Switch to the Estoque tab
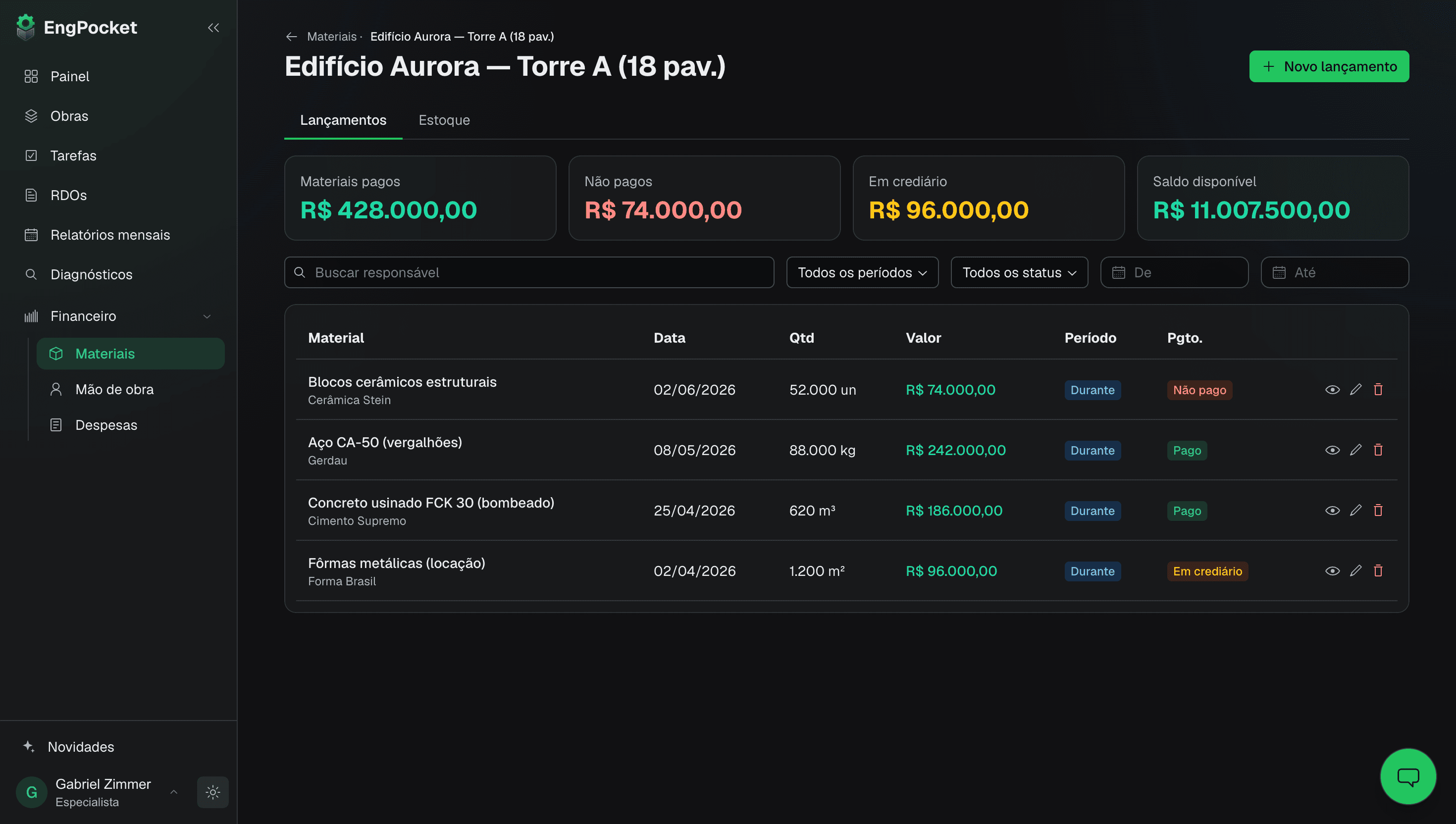1456x824 pixels. pos(444,120)
